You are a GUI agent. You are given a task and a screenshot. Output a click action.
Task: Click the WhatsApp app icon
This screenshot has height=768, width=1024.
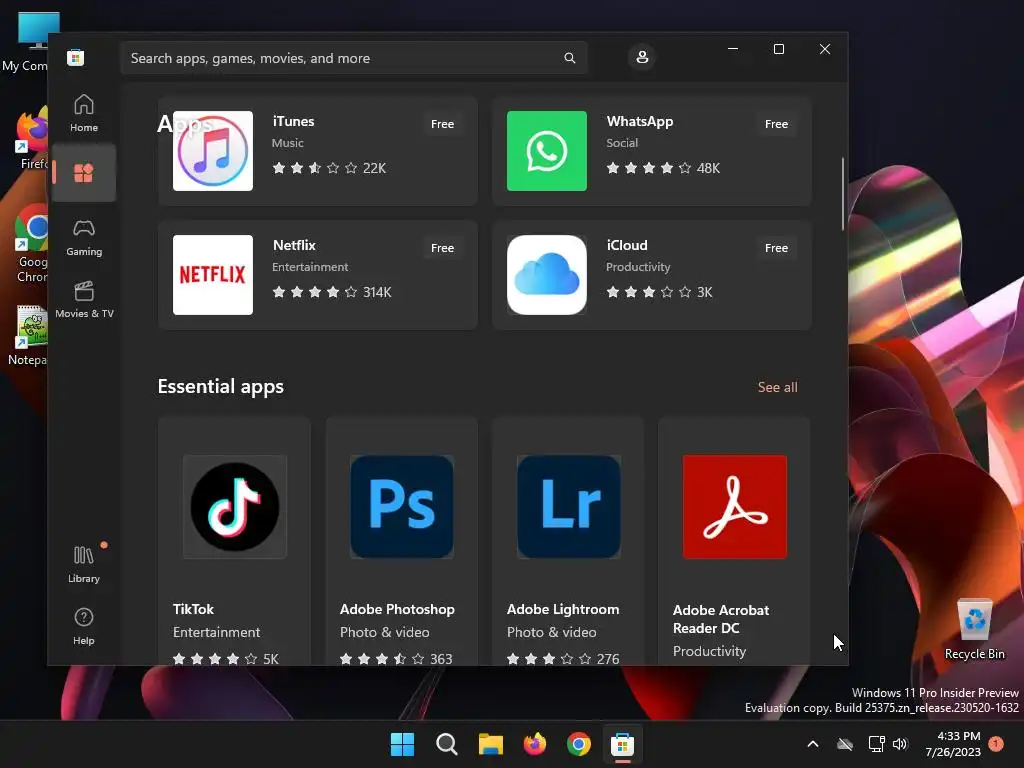(x=547, y=151)
